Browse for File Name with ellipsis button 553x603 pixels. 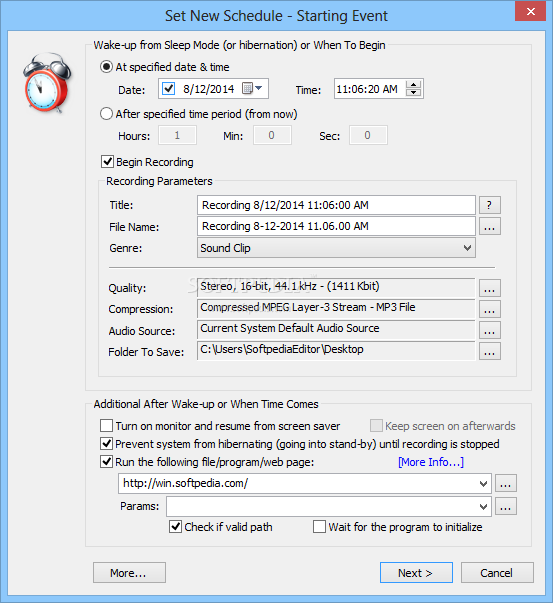pyautogui.click(x=490, y=226)
